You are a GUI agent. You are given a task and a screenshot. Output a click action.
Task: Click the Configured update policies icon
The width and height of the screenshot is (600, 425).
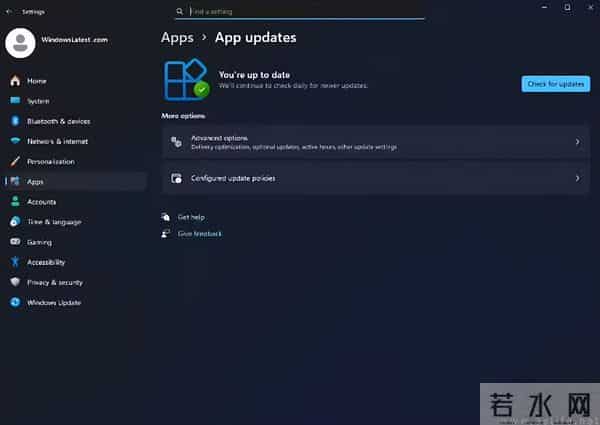(x=176, y=178)
